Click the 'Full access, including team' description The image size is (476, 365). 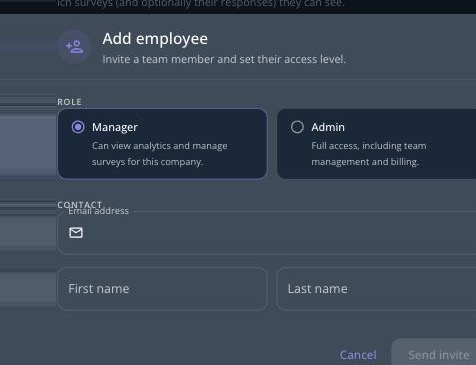(x=369, y=154)
